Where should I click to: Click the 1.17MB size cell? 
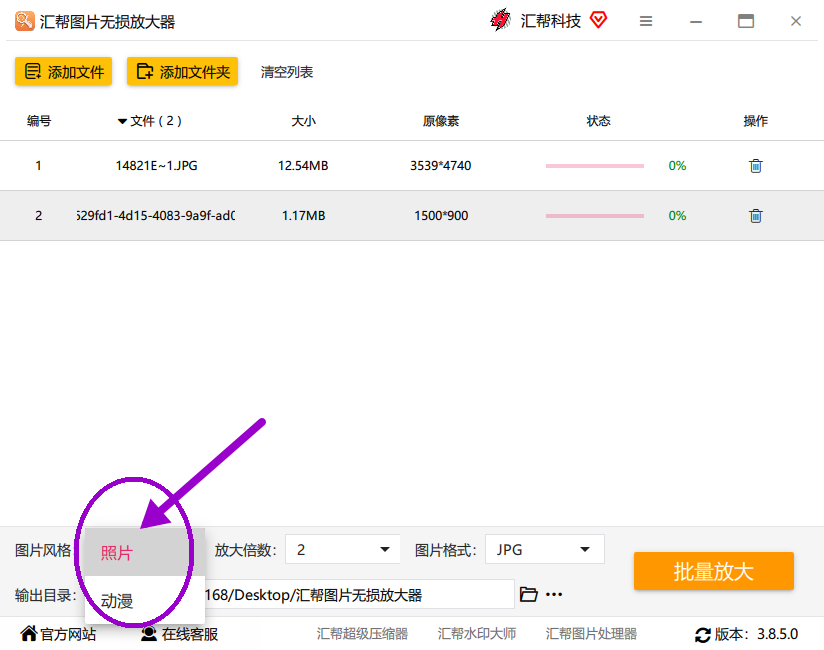click(303, 215)
